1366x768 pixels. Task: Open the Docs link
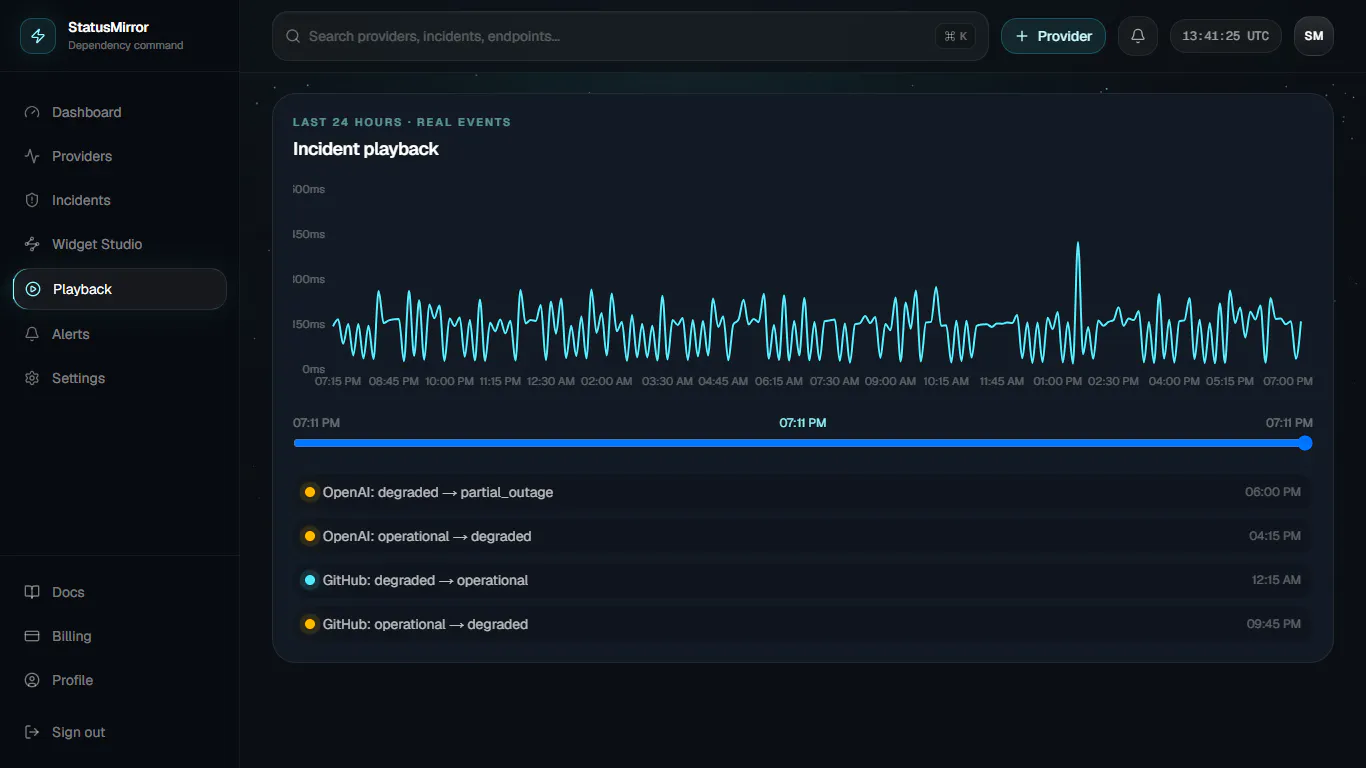tap(120, 592)
